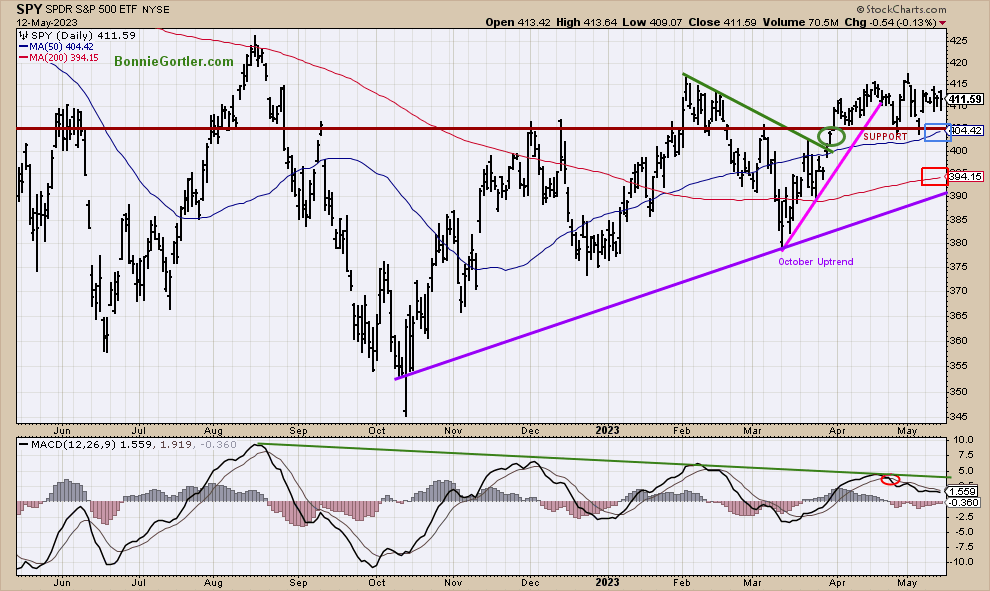Select the 350 price axis label
This screenshot has width=990, height=591.
pos(958,391)
